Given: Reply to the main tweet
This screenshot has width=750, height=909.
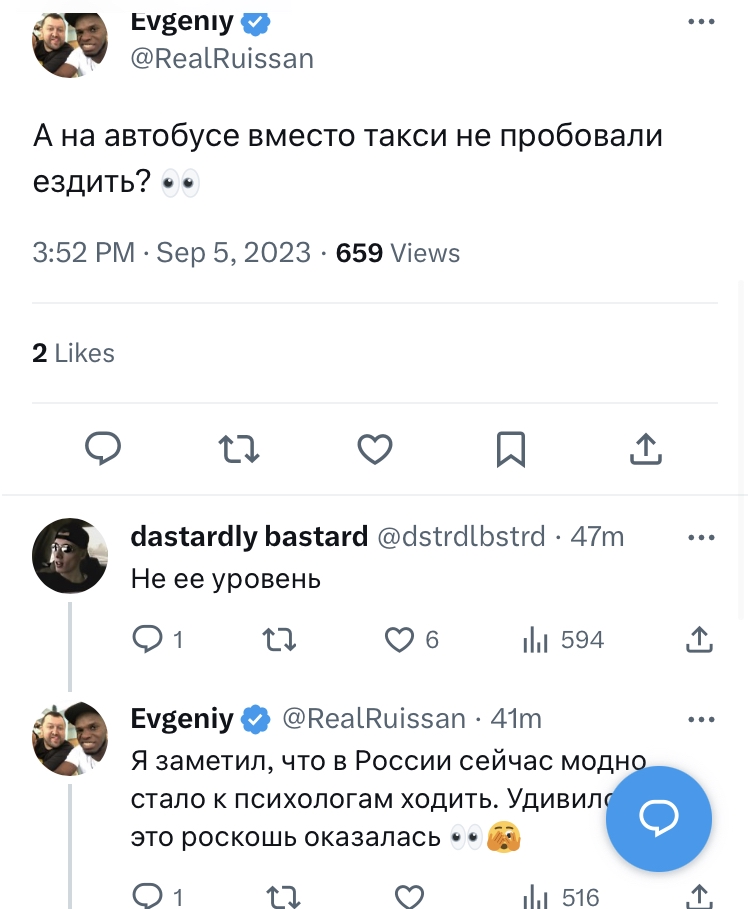Looking at the screenshot, I should coord(102,449).
